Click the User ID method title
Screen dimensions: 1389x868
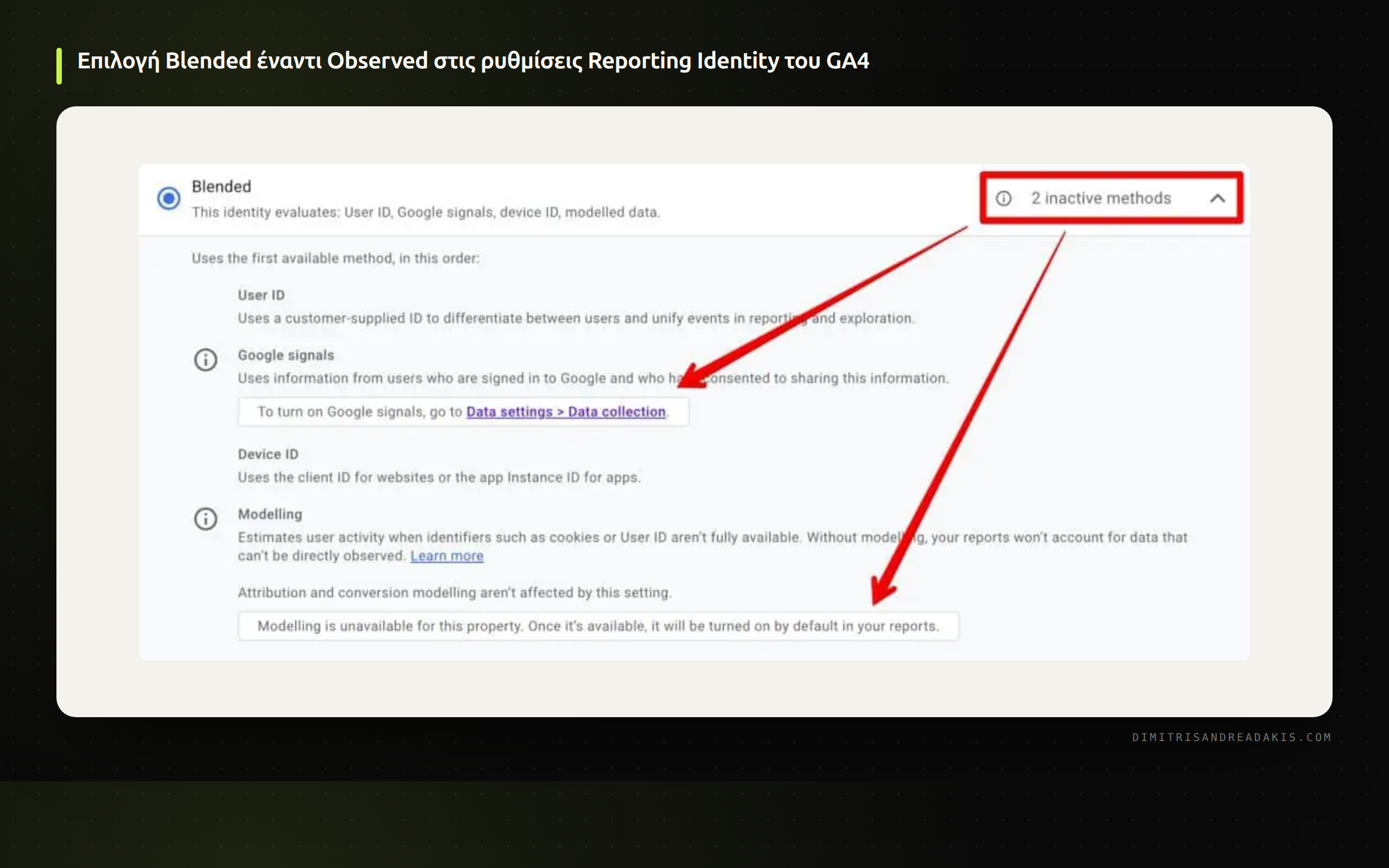[x=261, y=295]
